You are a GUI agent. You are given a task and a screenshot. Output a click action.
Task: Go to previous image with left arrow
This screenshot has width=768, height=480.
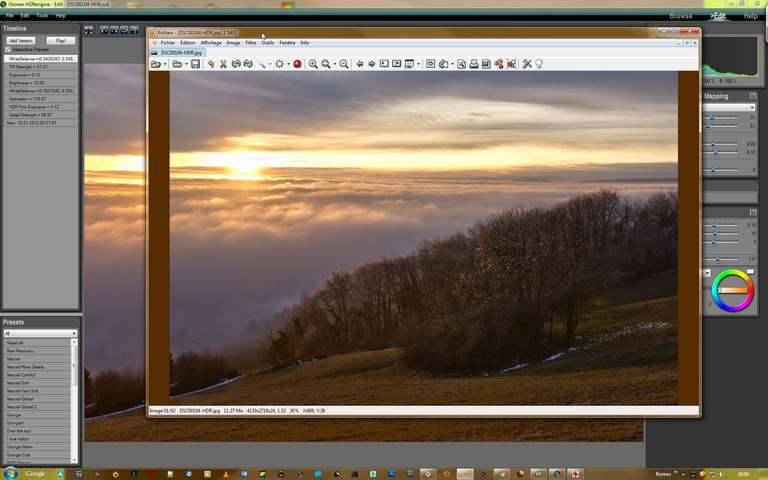(359, 64)
